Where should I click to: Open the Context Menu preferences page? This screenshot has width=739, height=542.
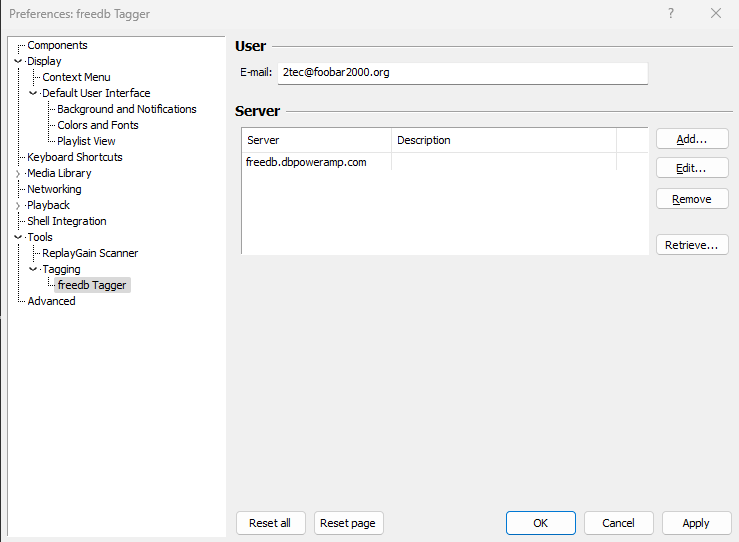pos(76,77)
